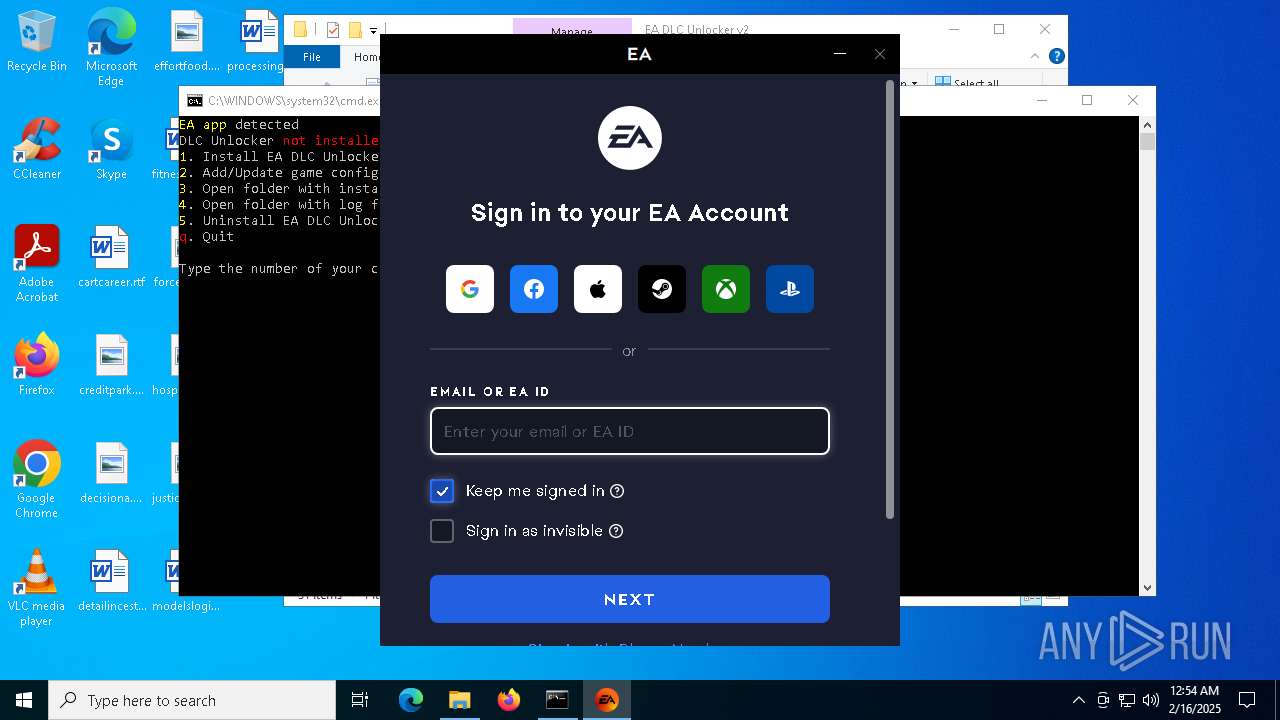Image resolution: width=1280 pixels, height=720 pixels.
Task: Select creditpark image file on desktop
Action: tap(111, 364)
